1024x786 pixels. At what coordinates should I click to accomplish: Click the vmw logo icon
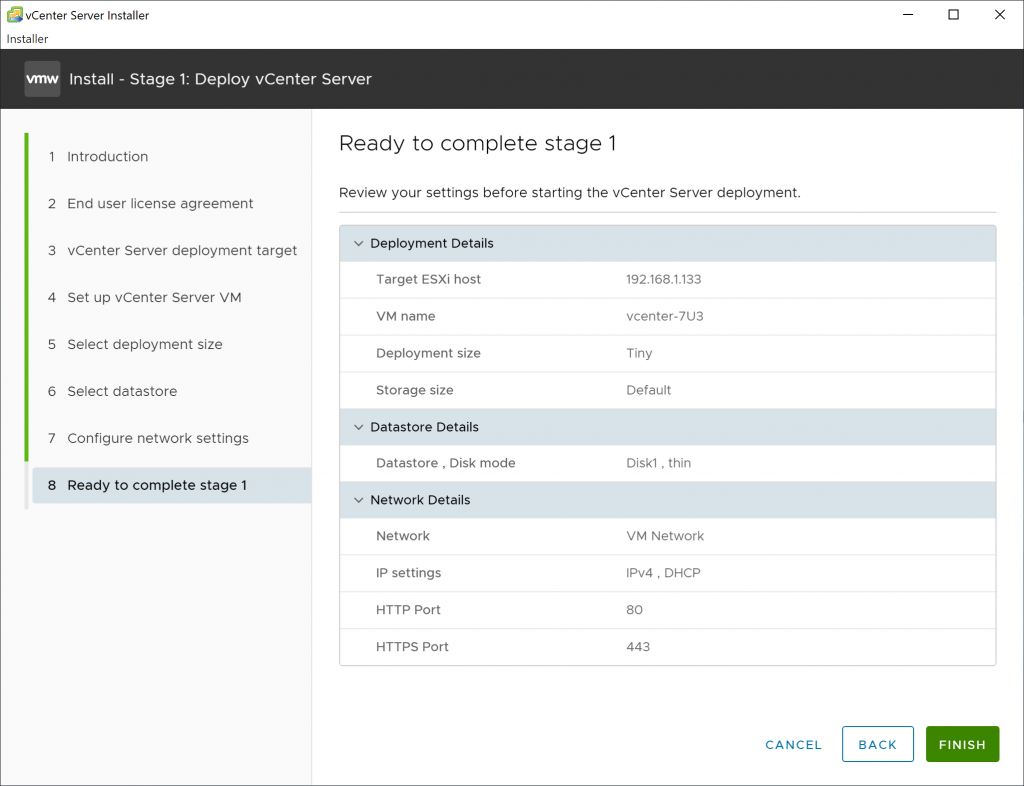(42, 79)
